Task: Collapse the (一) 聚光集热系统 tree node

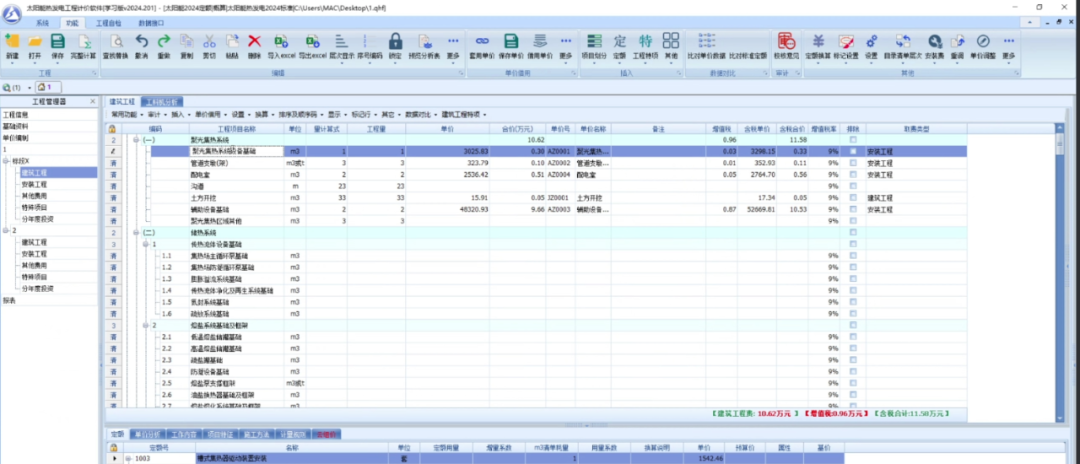Action: (136, 140)
